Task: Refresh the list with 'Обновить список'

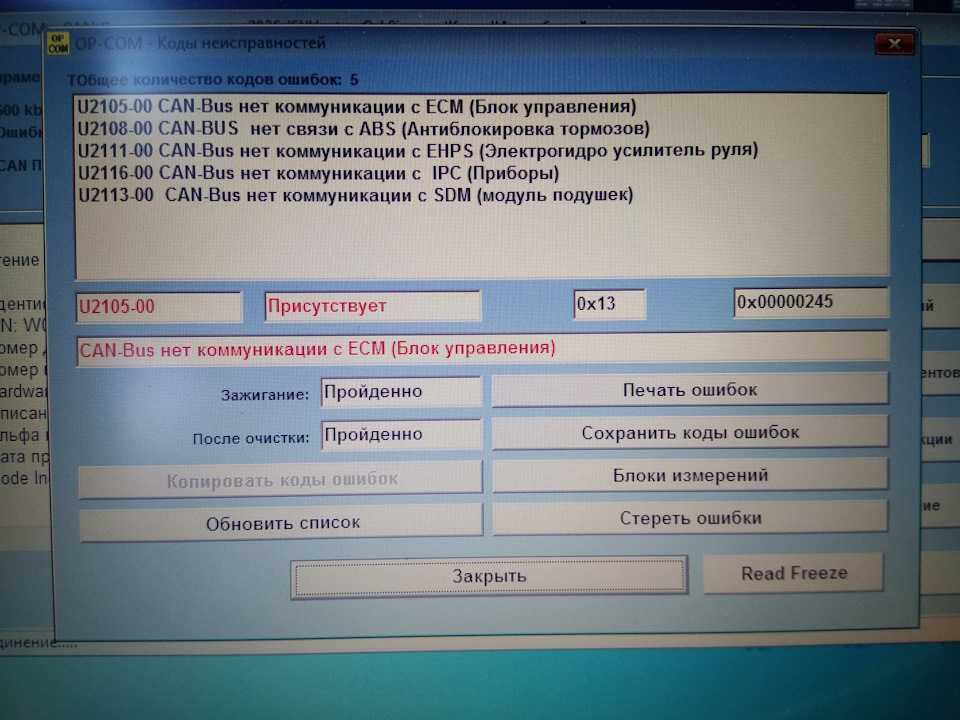Action: (x=282, y=523)
